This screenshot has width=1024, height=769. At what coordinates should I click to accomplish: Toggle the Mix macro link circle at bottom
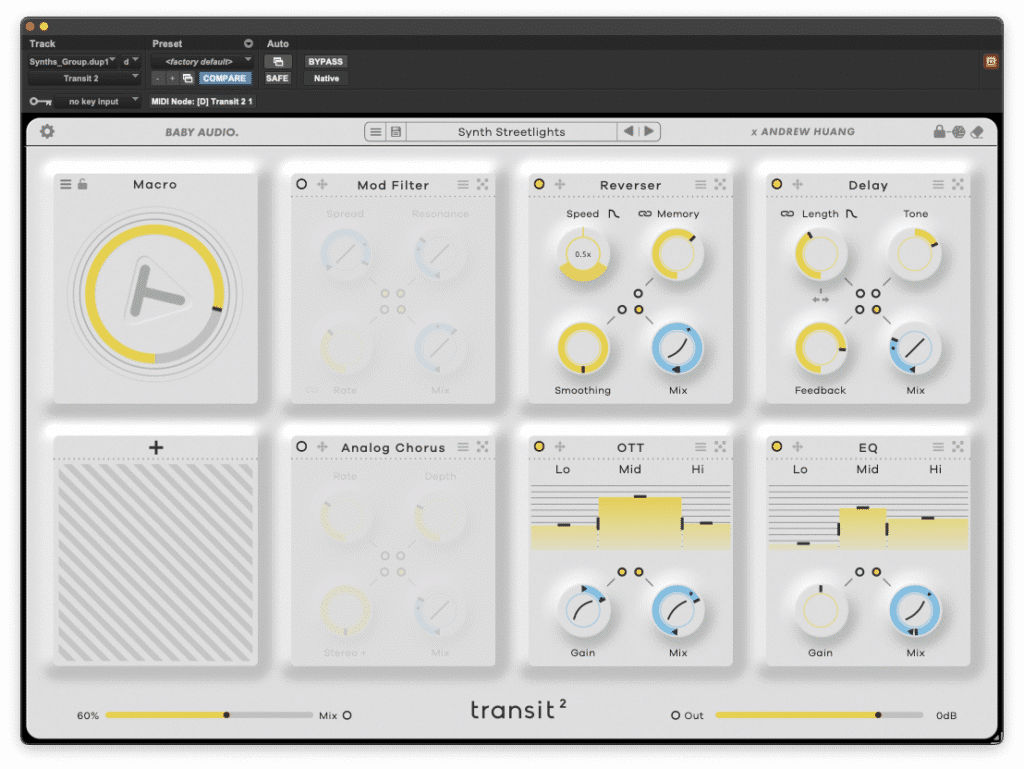(x=347, y=715)
